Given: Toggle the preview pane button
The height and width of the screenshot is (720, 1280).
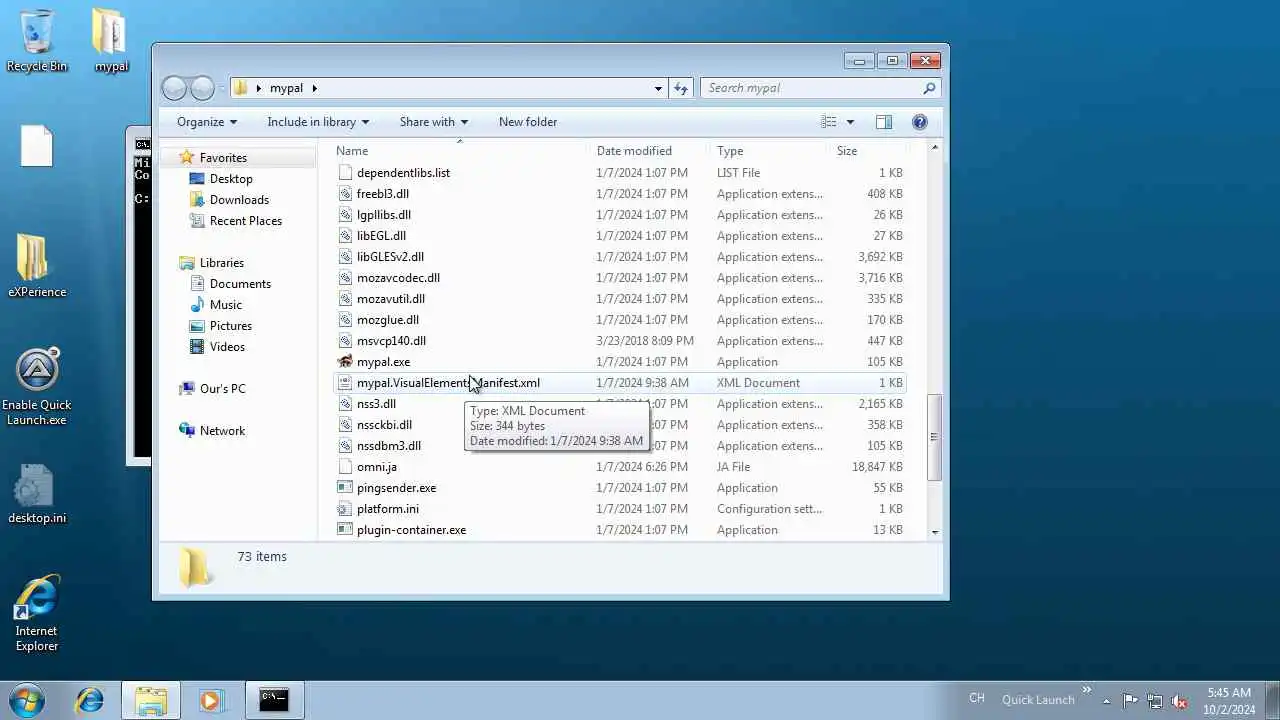Looking at the screenshot, I should click(884, 122).
